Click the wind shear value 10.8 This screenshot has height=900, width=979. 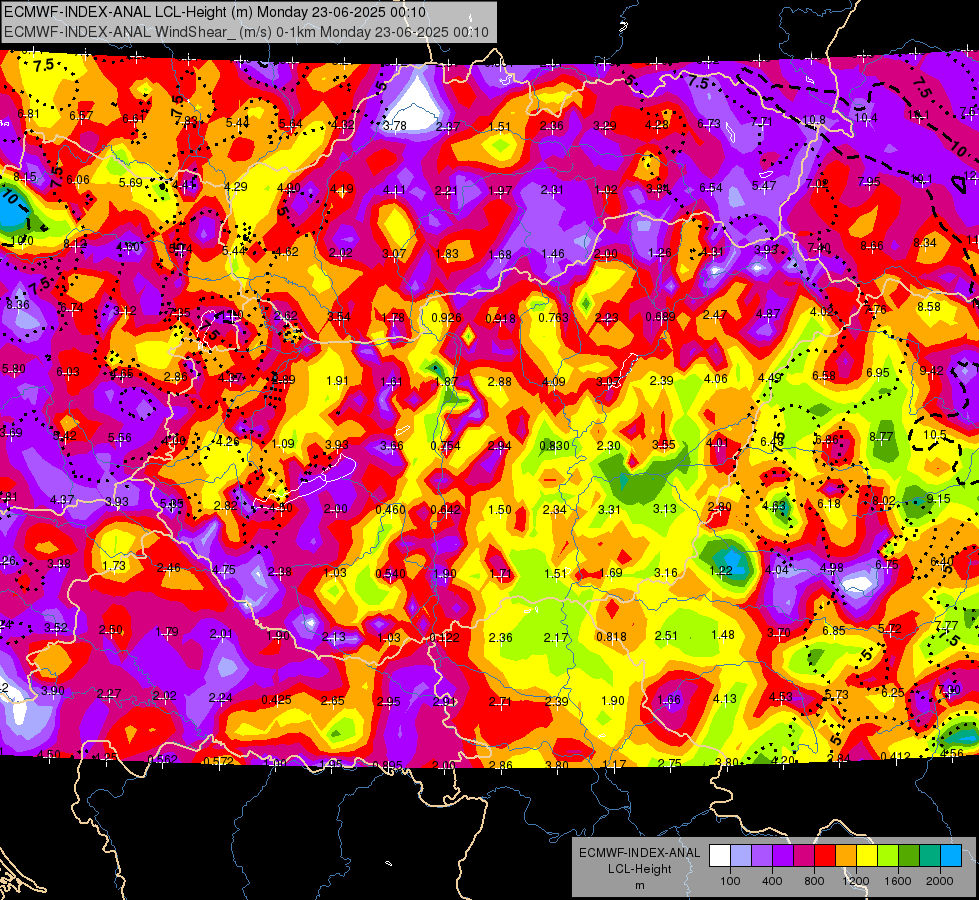[x=814, y=120]
